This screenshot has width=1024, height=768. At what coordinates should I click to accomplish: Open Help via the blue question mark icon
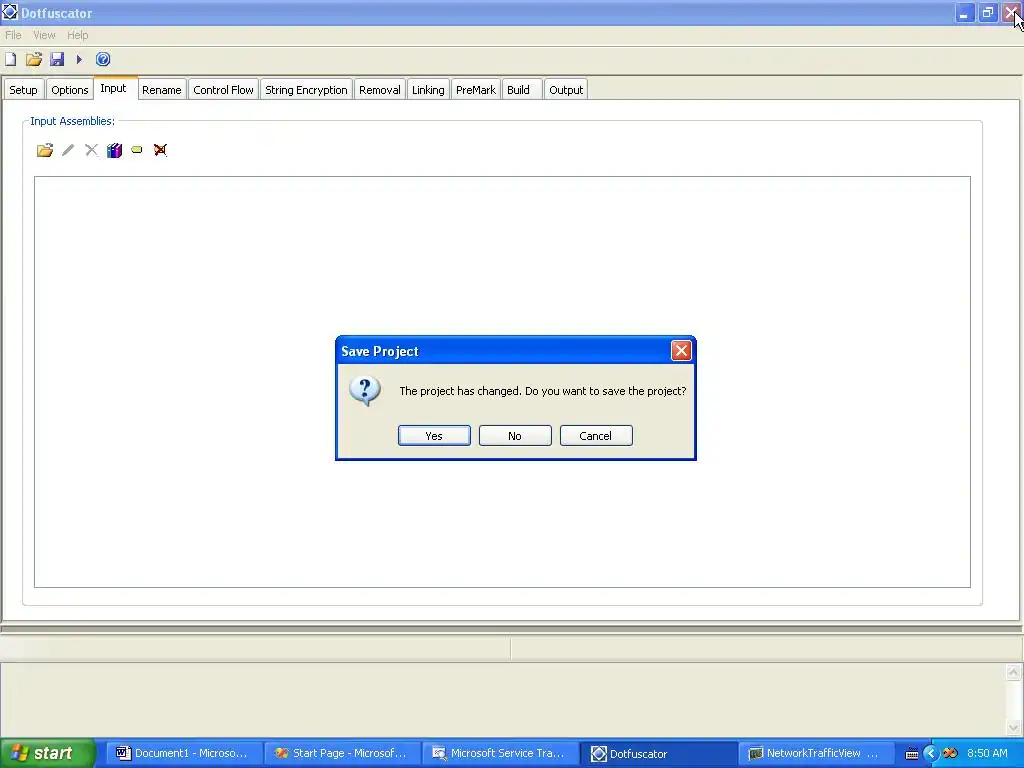click(x=103, y=59)
